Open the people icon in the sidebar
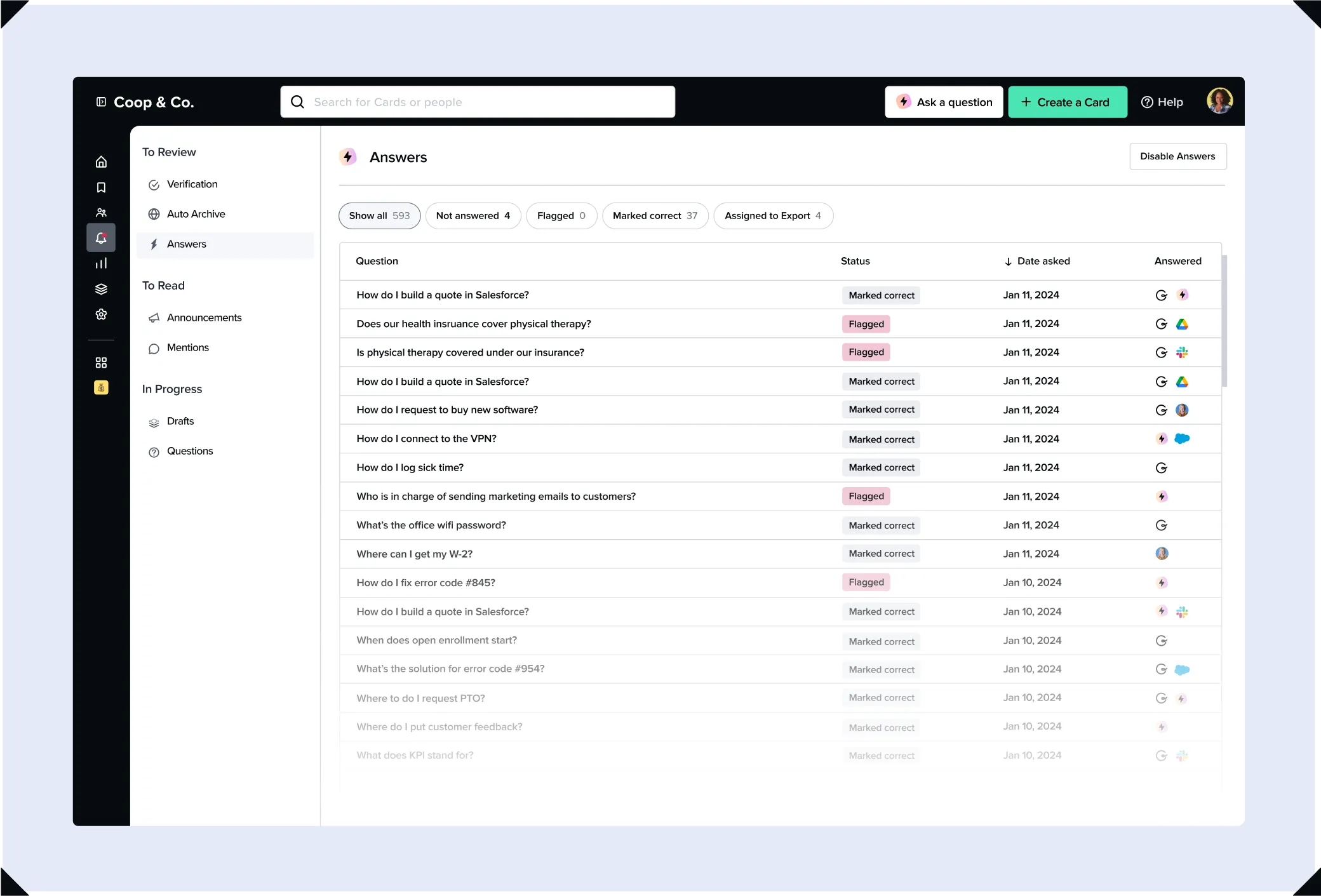 pos(101,212)
